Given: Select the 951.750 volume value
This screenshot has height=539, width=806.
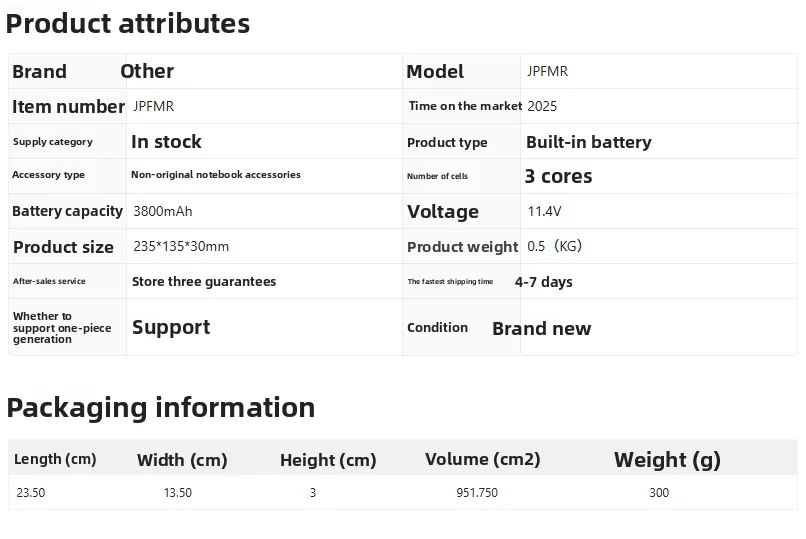Looking at the screenshot, I should click(x=476, y=493).
